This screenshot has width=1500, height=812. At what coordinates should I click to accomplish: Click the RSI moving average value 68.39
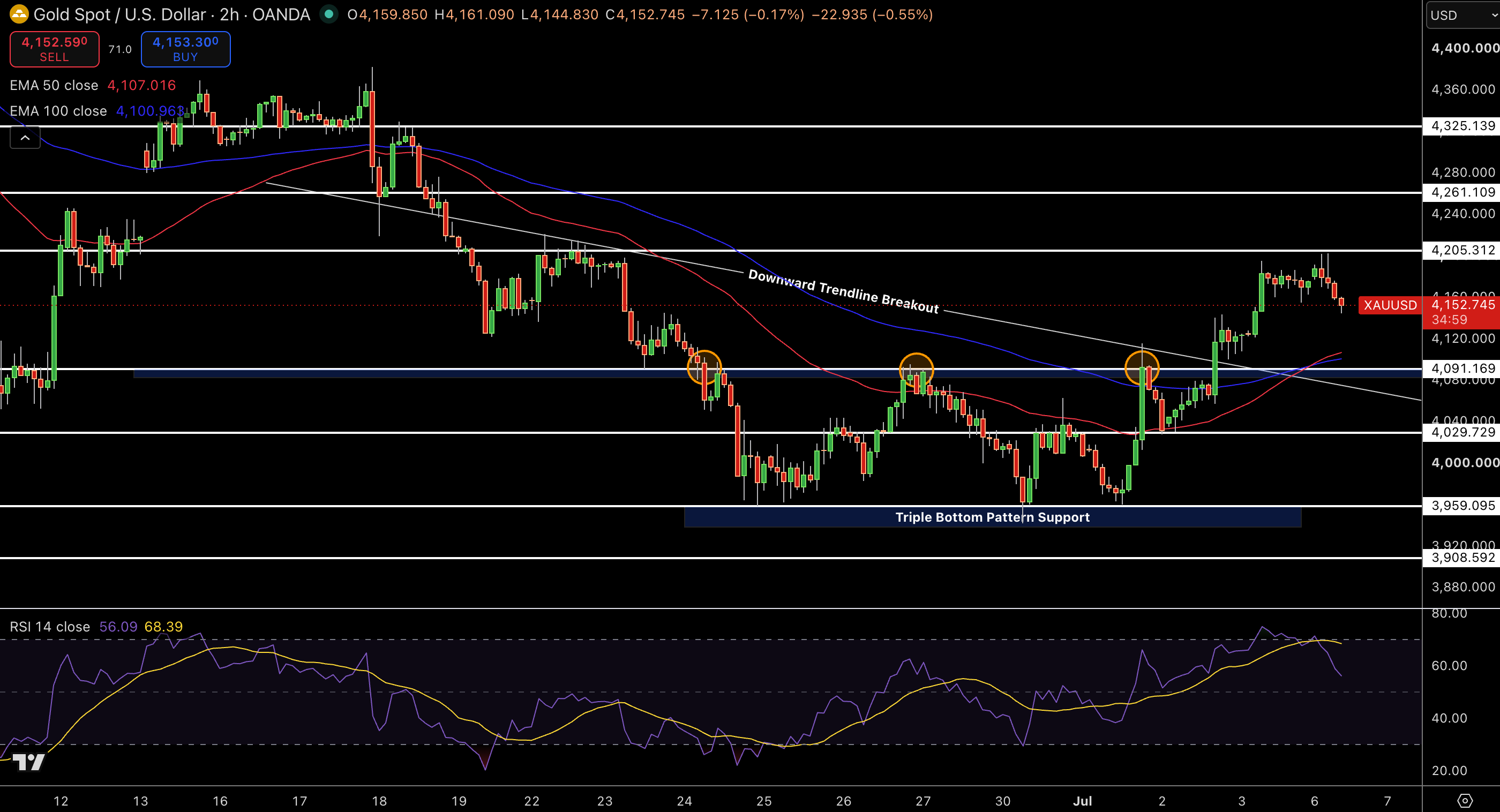point(163,627)
